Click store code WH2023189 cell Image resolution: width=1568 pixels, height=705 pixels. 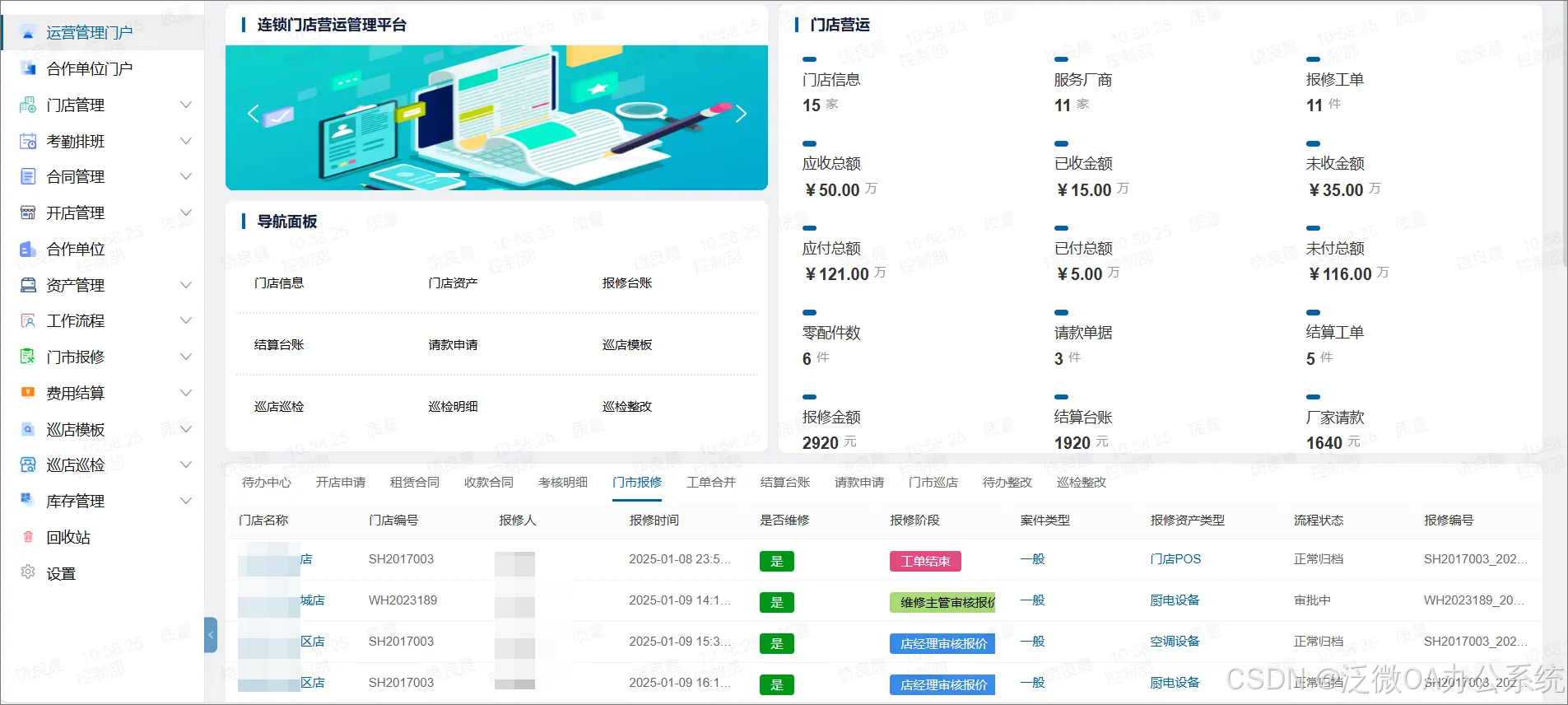[x=402, y=600]
